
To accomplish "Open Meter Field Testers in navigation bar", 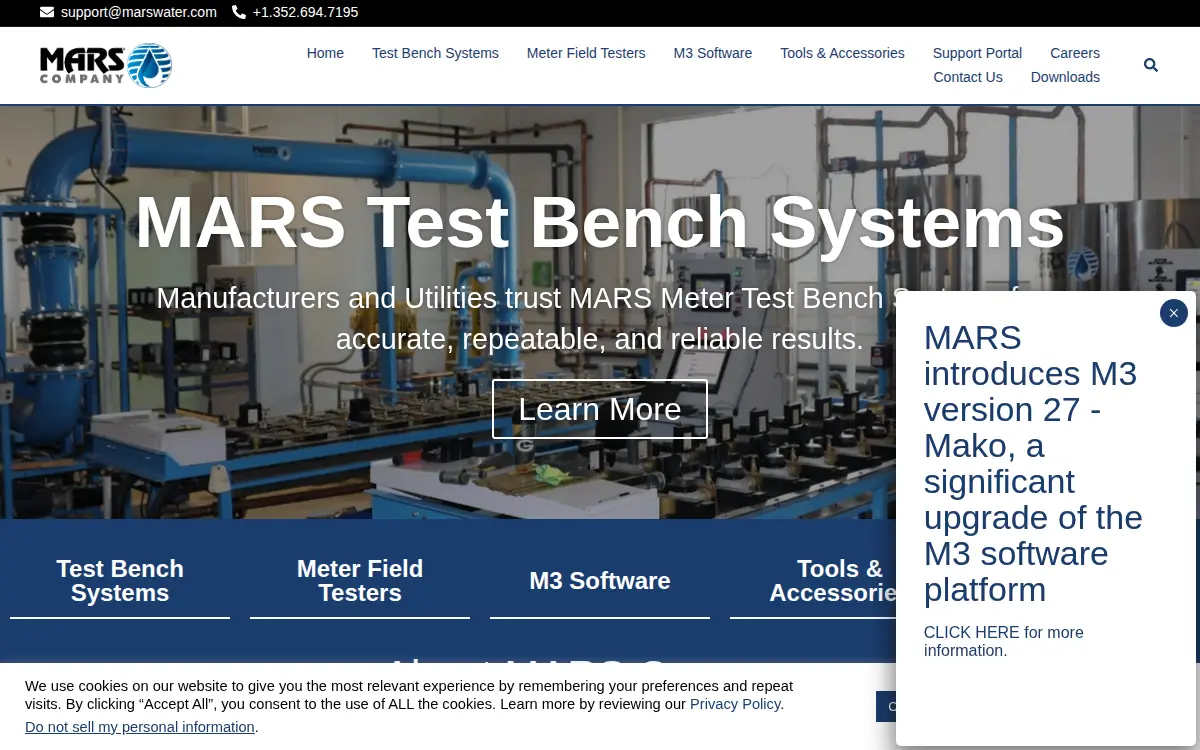I will point(586,53).
